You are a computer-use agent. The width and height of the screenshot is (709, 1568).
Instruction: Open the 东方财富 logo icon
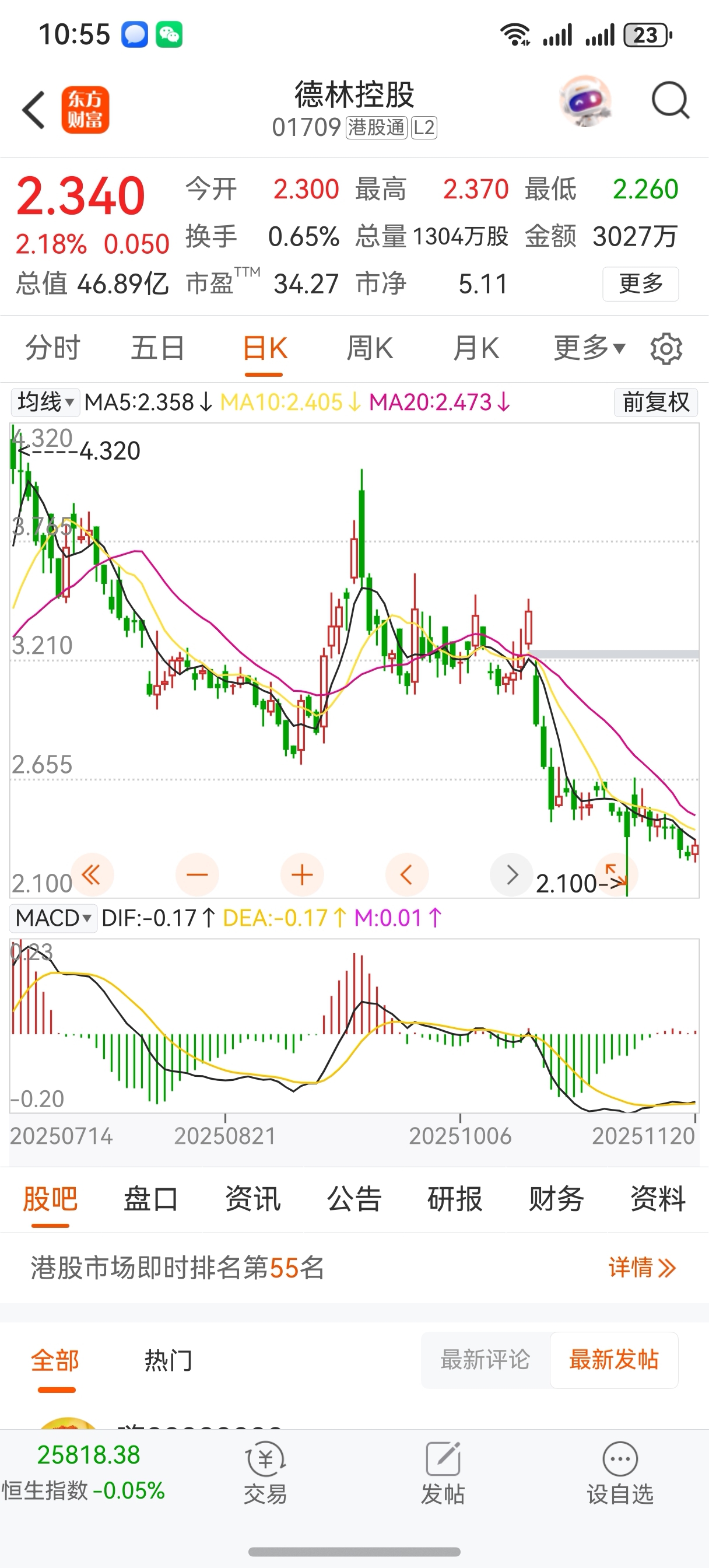click(x=85, y=110)
